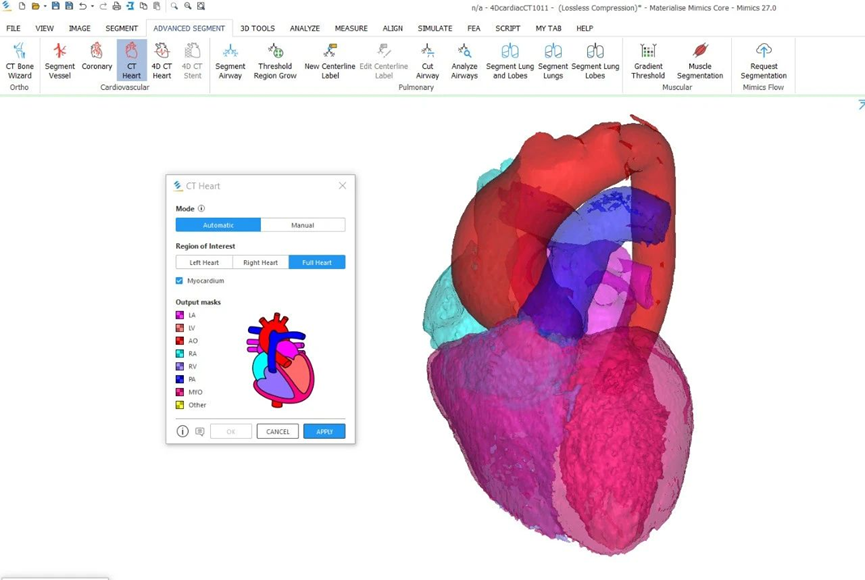Choose Right Heart region of interest
This screenshot has height=580, width=865.
click(260, 262)
